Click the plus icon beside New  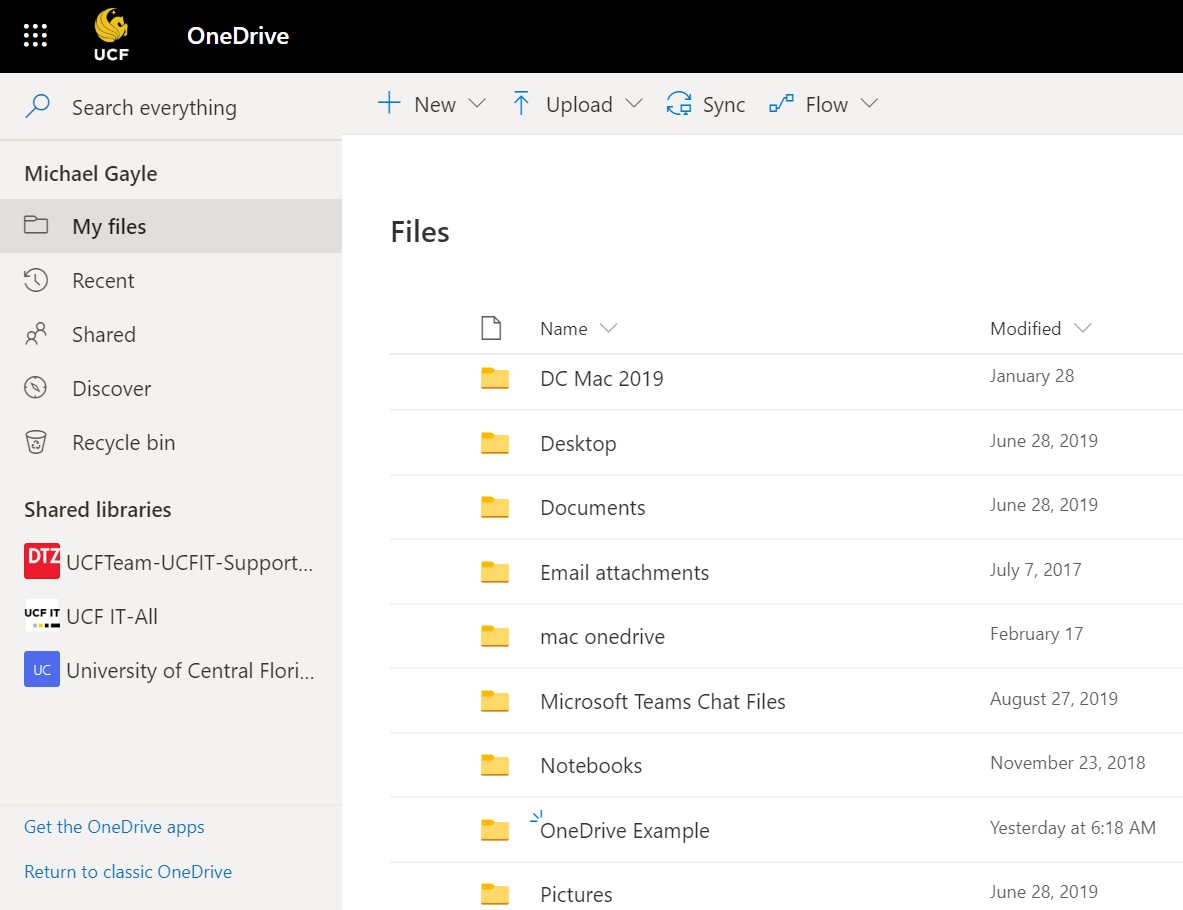pos(389,103)
